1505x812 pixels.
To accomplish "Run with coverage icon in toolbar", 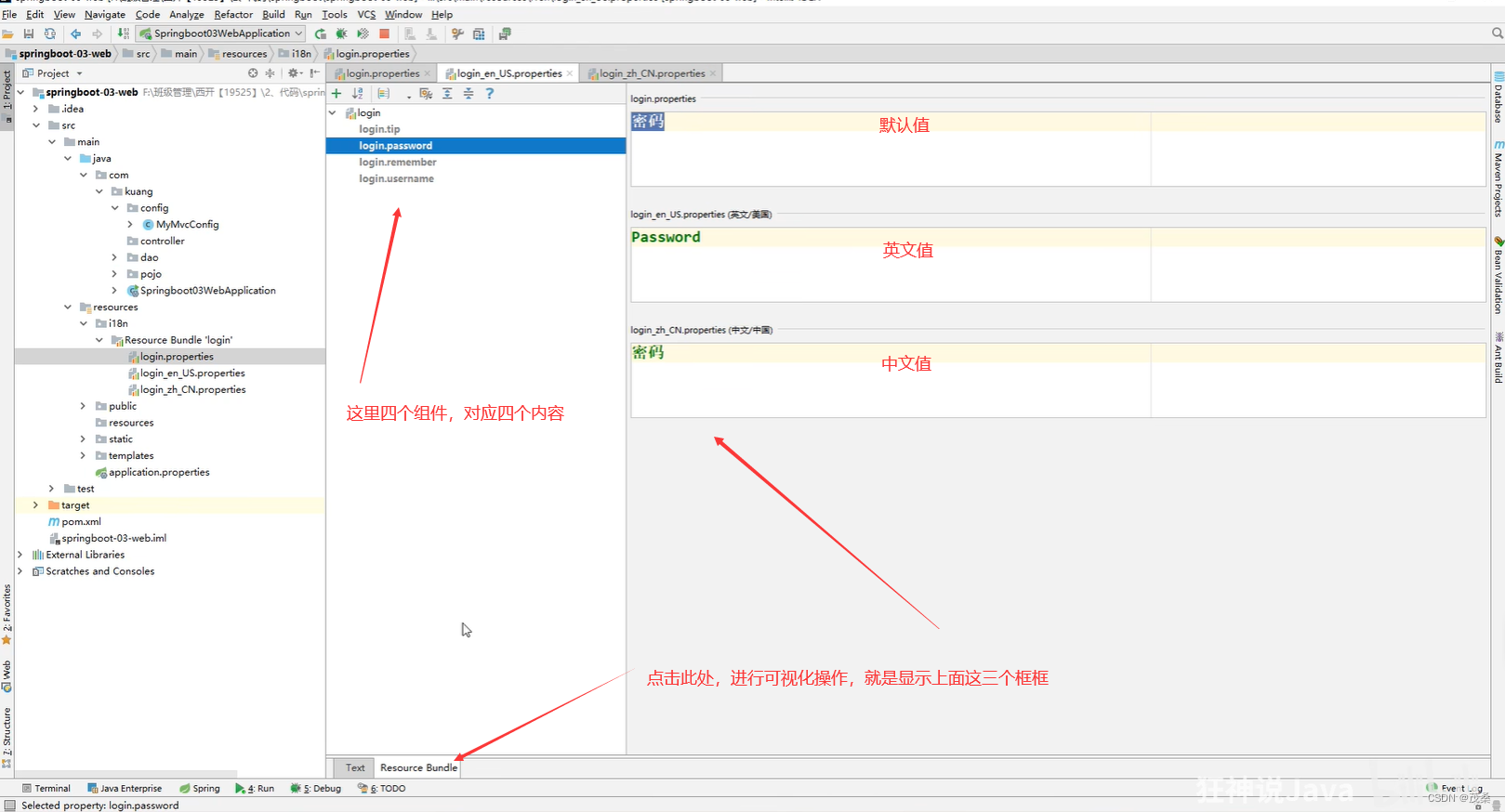I will (363, 33).
